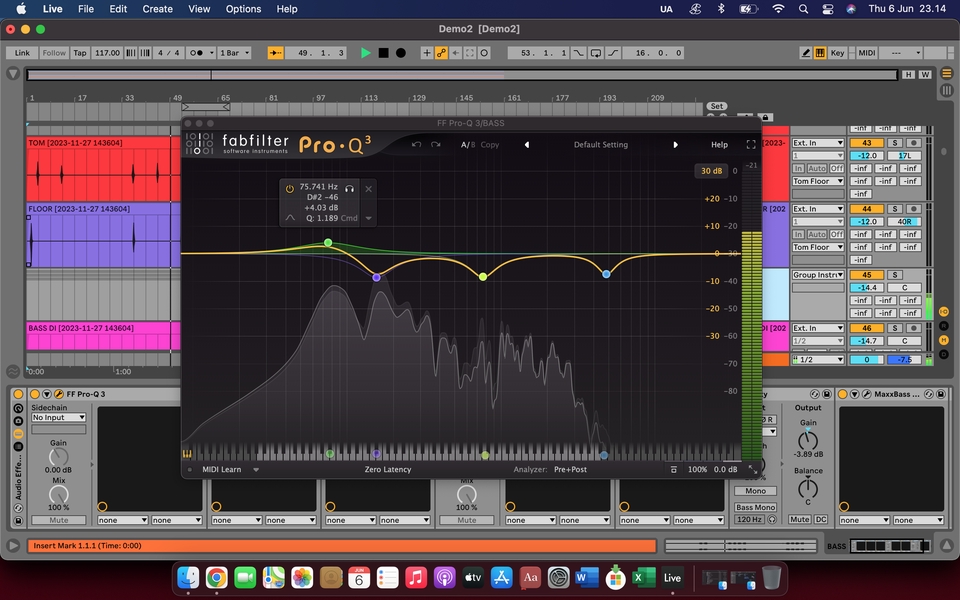
Task: Click the 30 dB display range button
Action: [711, 171]
